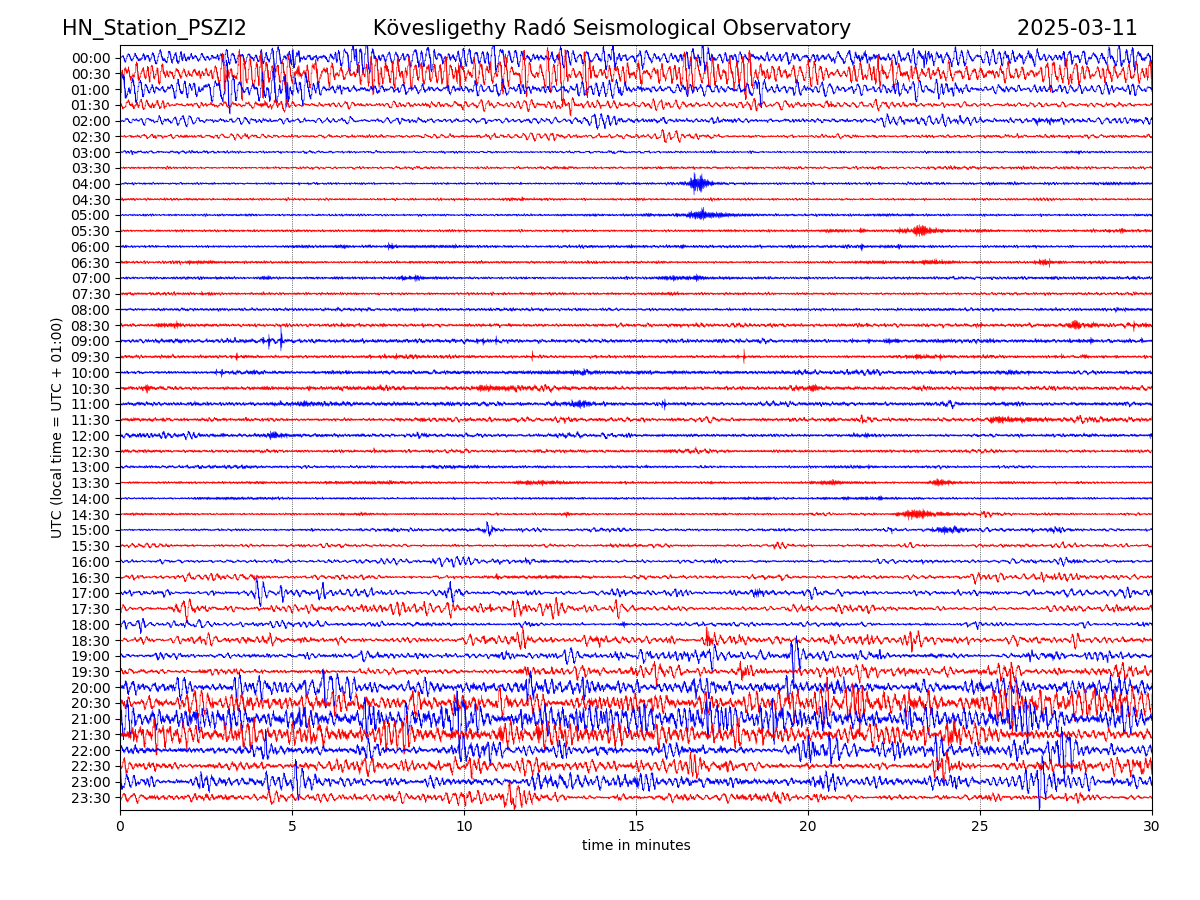Select the 14:30 row time label
Image resolution: width=1200 pixels, height=900 pixels.
click(x=91, y=515)
